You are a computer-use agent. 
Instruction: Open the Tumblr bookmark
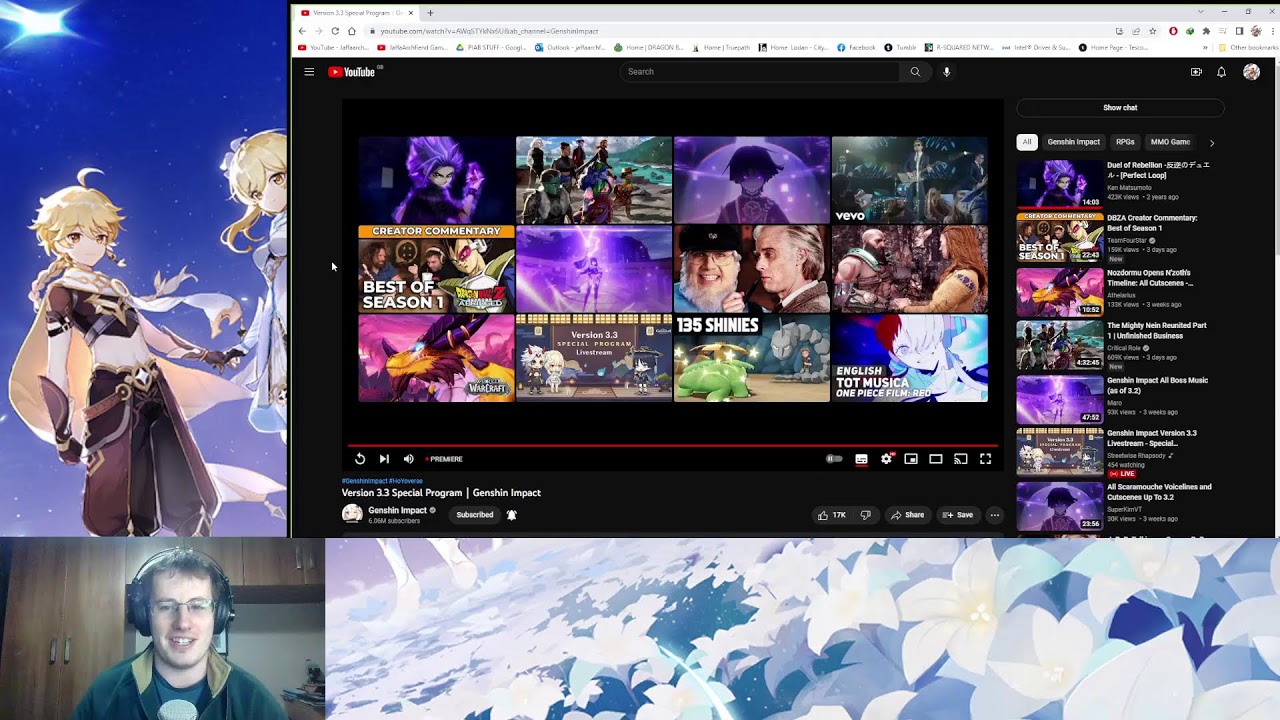pyautogui.click(x=900, y=47)
